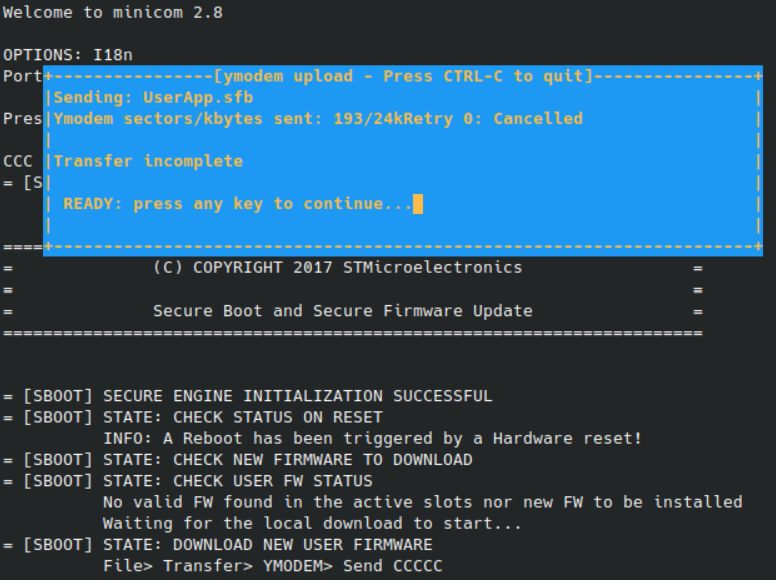Click the "READY: press any key to continue..." prompt
Image resolution: width=776 pixels, height=580 pixels.
coord(238,204)
